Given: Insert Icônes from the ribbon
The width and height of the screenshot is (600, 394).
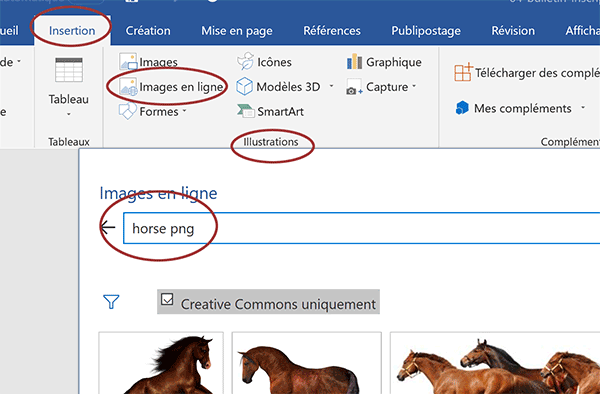Looking at the screenshot, I should tap(264, 62).
